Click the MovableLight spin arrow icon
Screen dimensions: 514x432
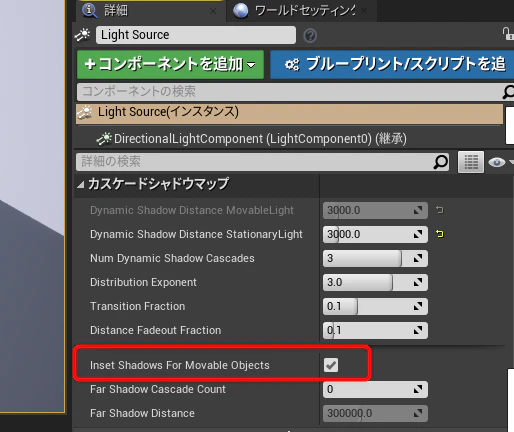click(x=418, y=210)
